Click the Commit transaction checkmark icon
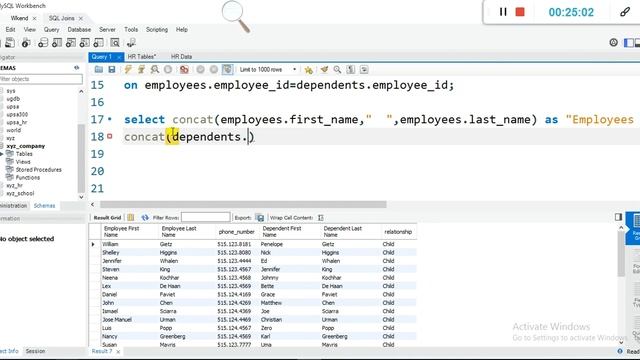Viewport: 640px width, 360px height. point(200,69)
